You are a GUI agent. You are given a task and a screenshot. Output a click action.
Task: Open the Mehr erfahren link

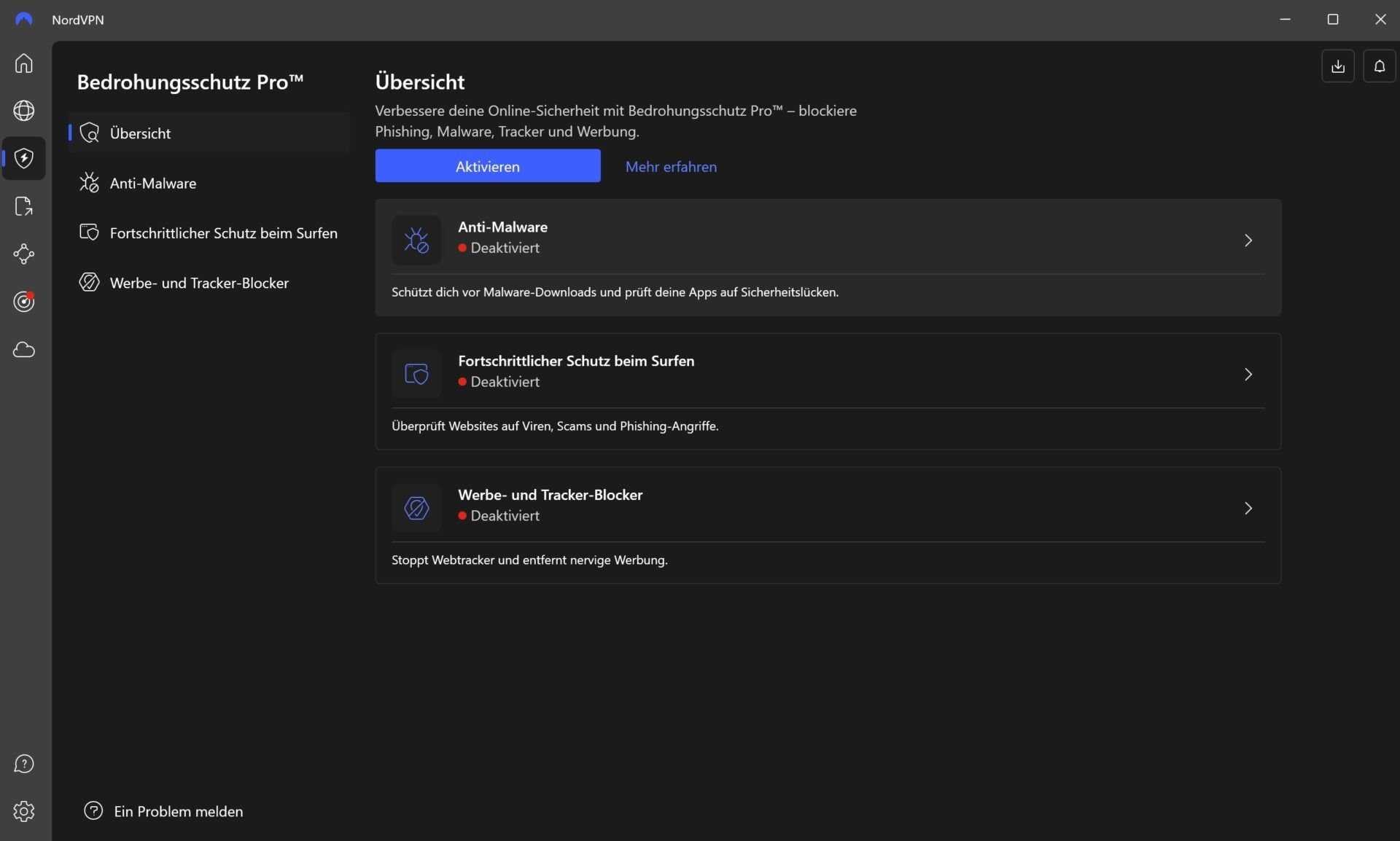(671, 166)
